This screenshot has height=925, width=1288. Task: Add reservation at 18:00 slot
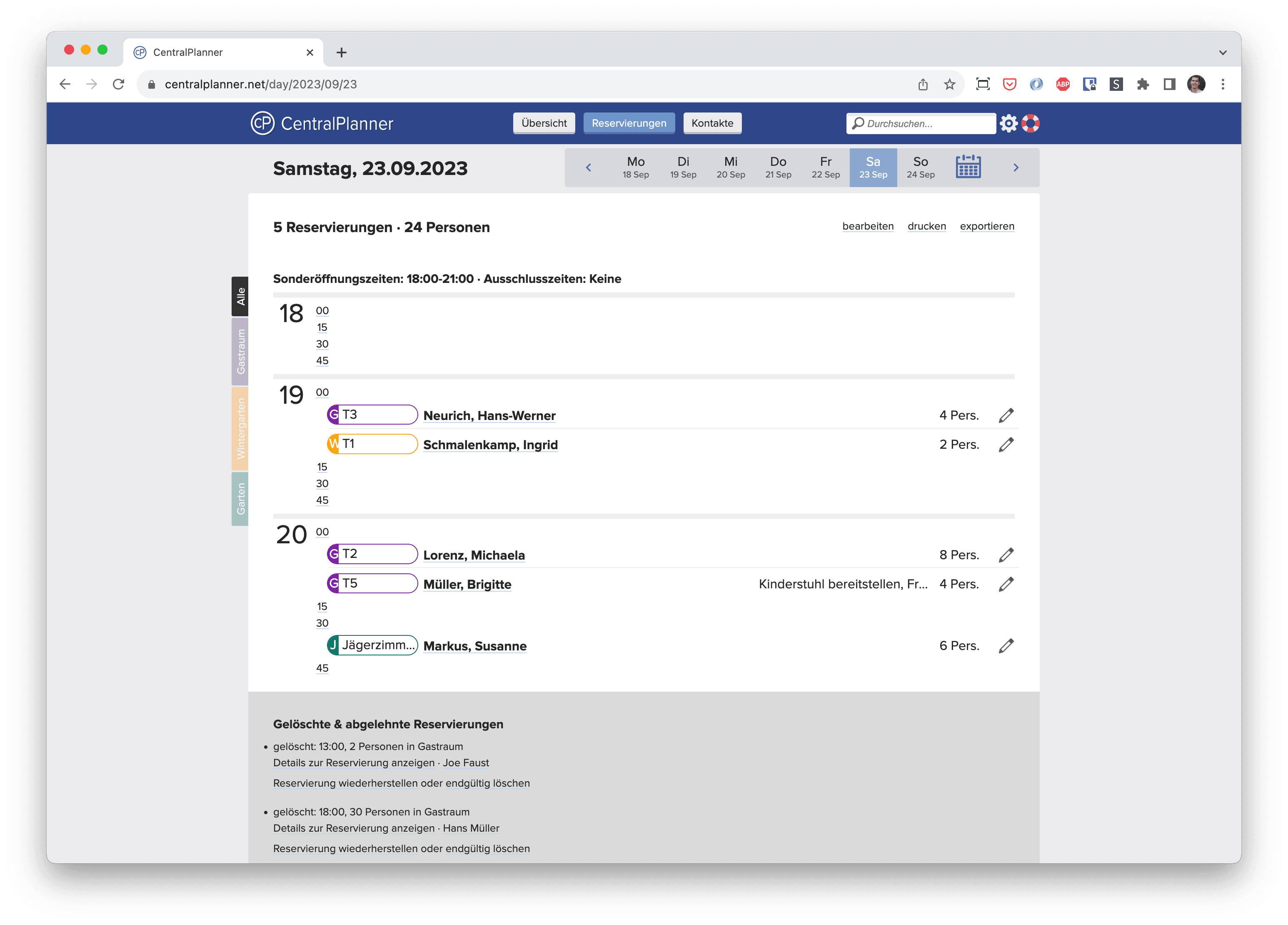click(322, 311)
